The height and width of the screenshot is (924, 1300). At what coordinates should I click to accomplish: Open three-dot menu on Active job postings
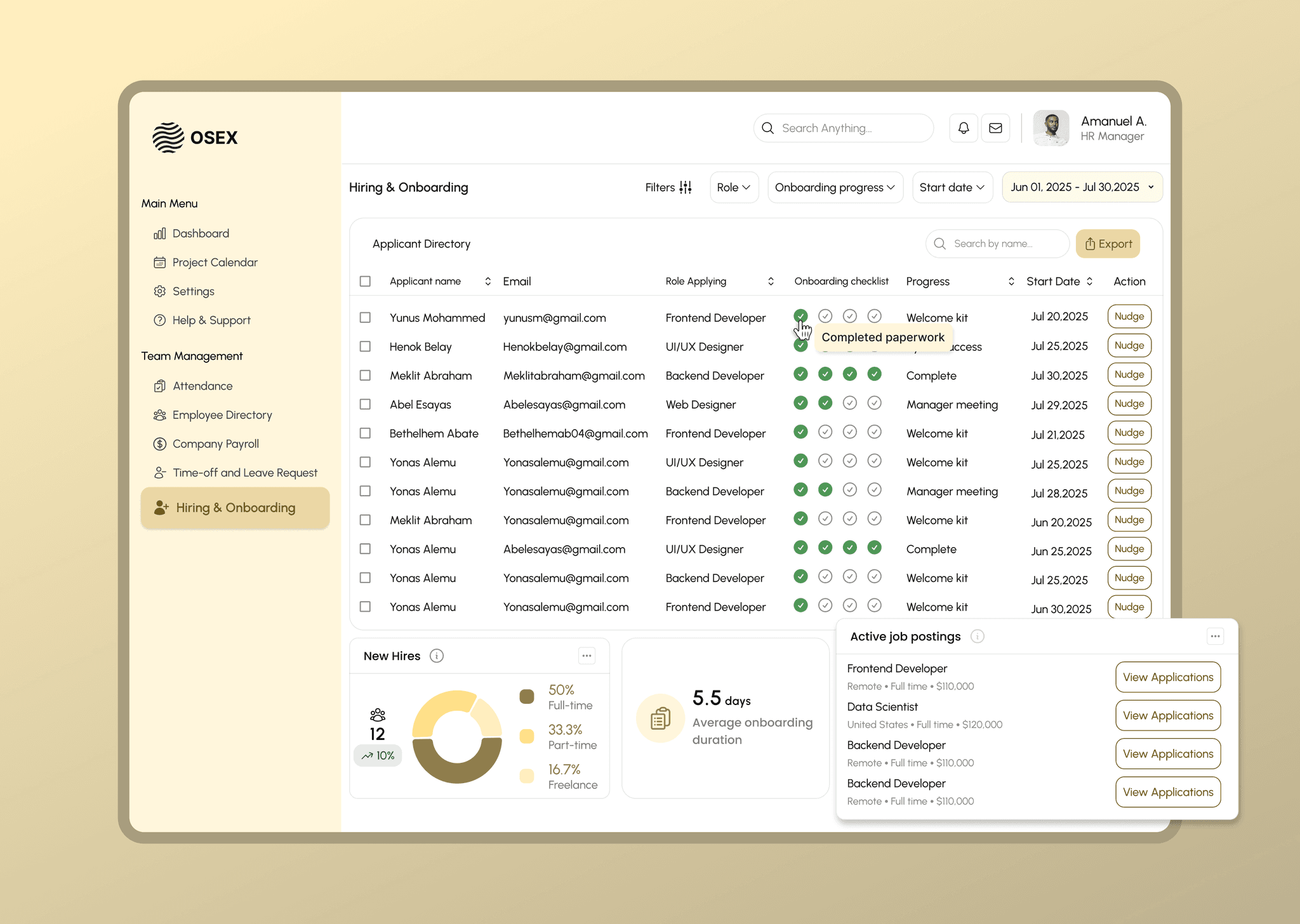point(1215,637)
